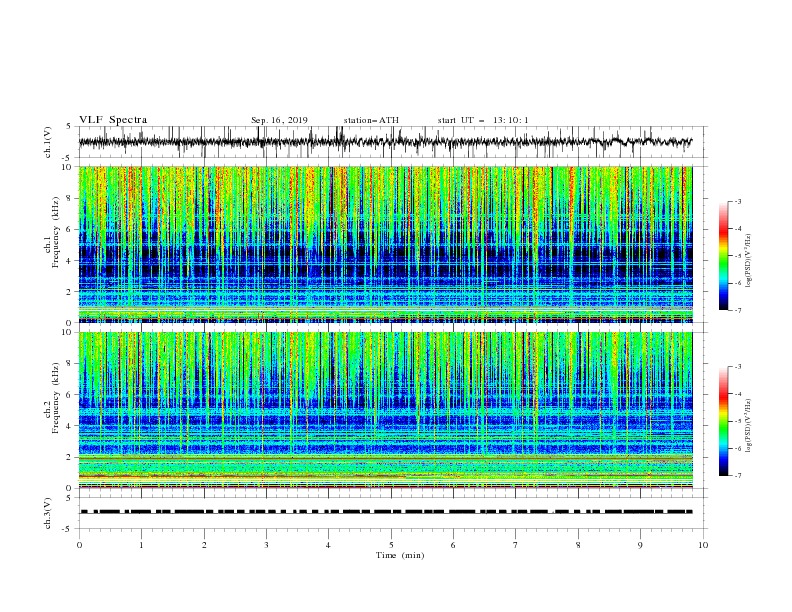The image size is (792, 612).
Task: Click the "-3" tick on upper colorbar
Action: 738,201
